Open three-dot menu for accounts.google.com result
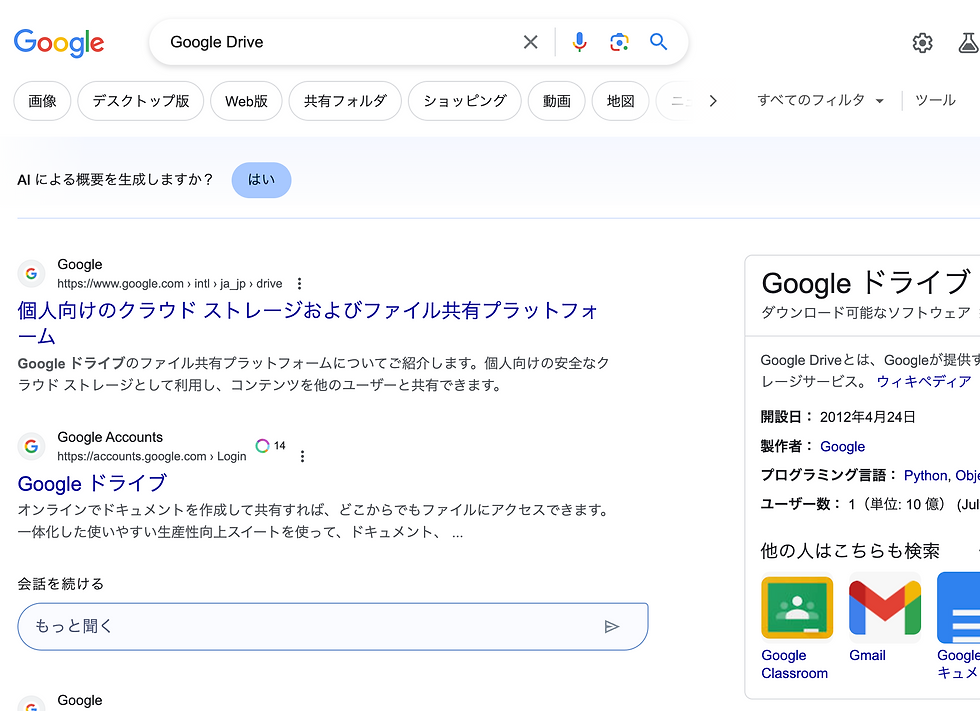 [x=302, y=457]
